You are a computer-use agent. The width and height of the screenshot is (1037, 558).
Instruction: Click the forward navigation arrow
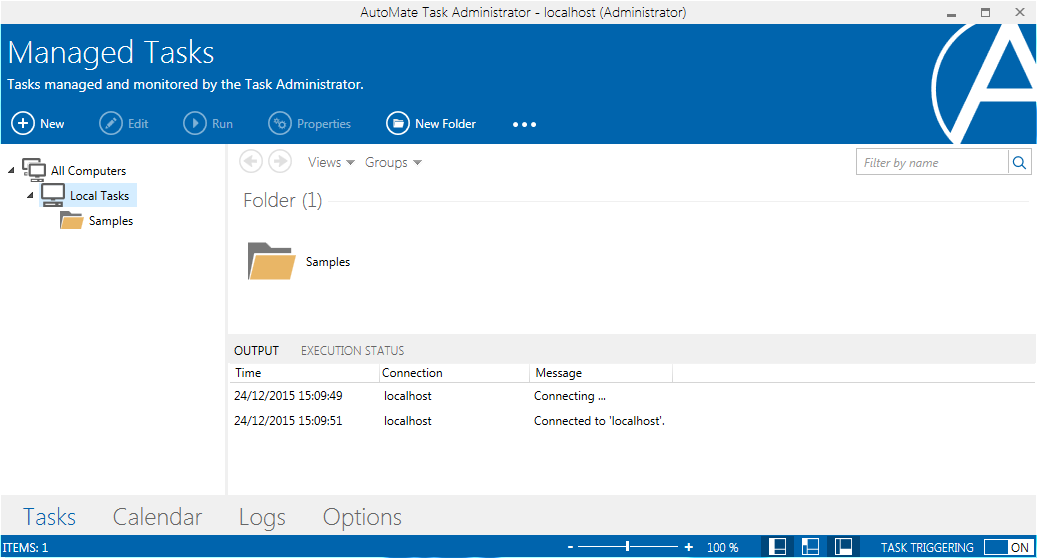[280, 161]
